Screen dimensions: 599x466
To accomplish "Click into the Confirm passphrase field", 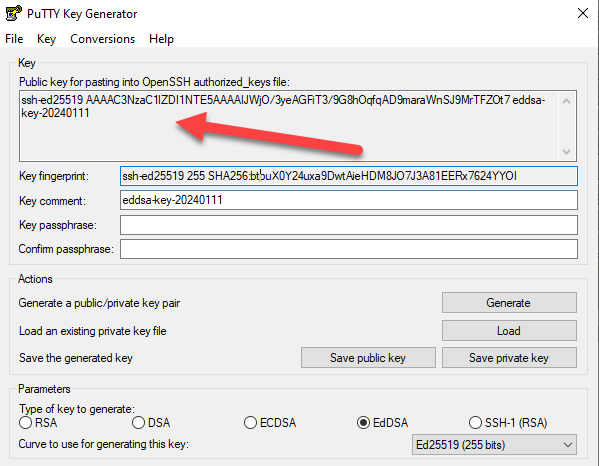I will pyautogui.click(x=349, y=249).
